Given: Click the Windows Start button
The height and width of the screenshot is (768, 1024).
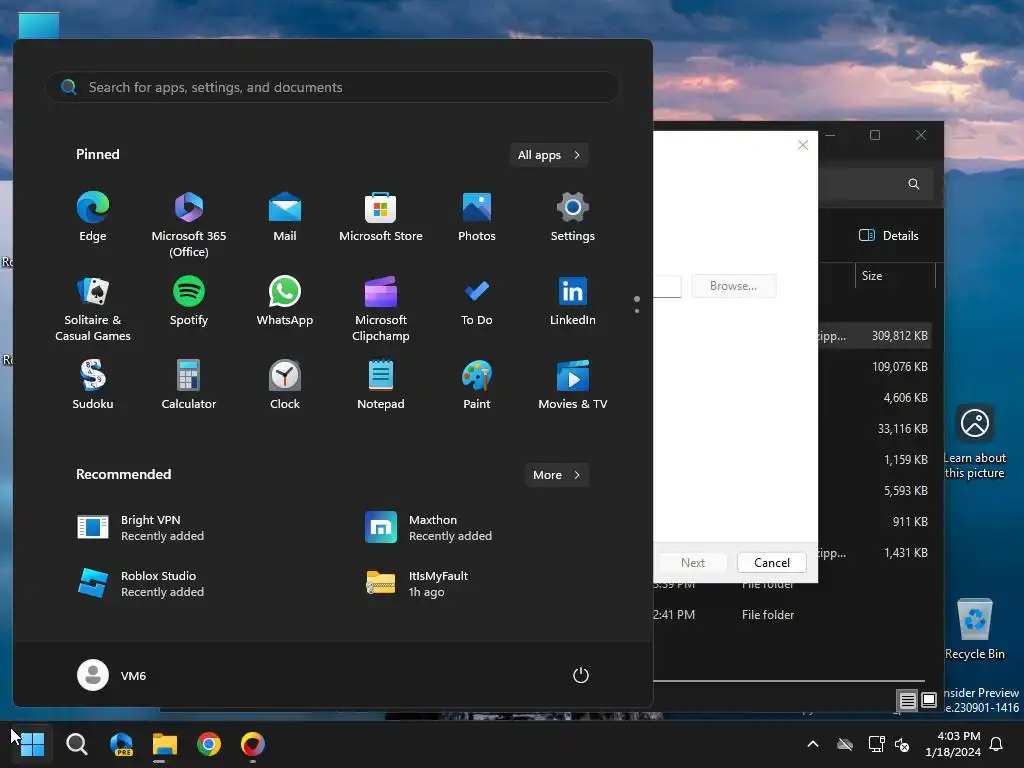Looking at the screenshot, I should 32,744.
